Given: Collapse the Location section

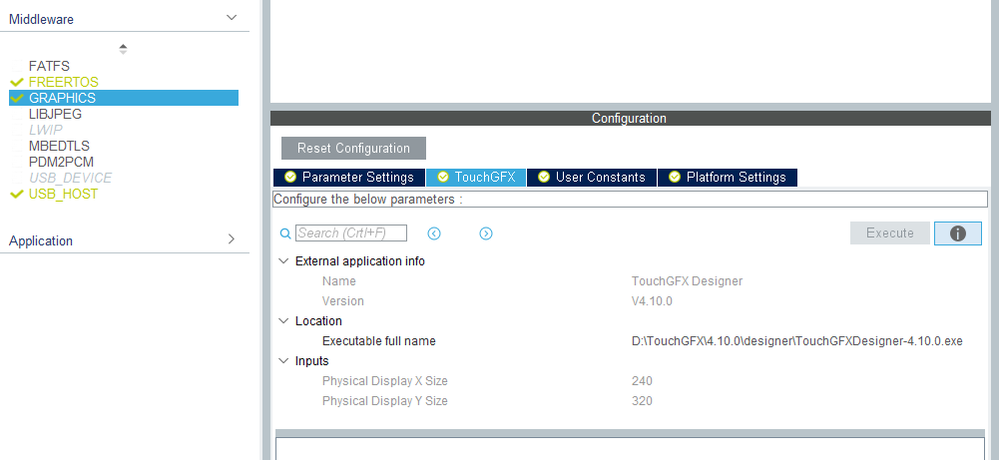Looking at the screenshot, I should click(x=284, y=321).
